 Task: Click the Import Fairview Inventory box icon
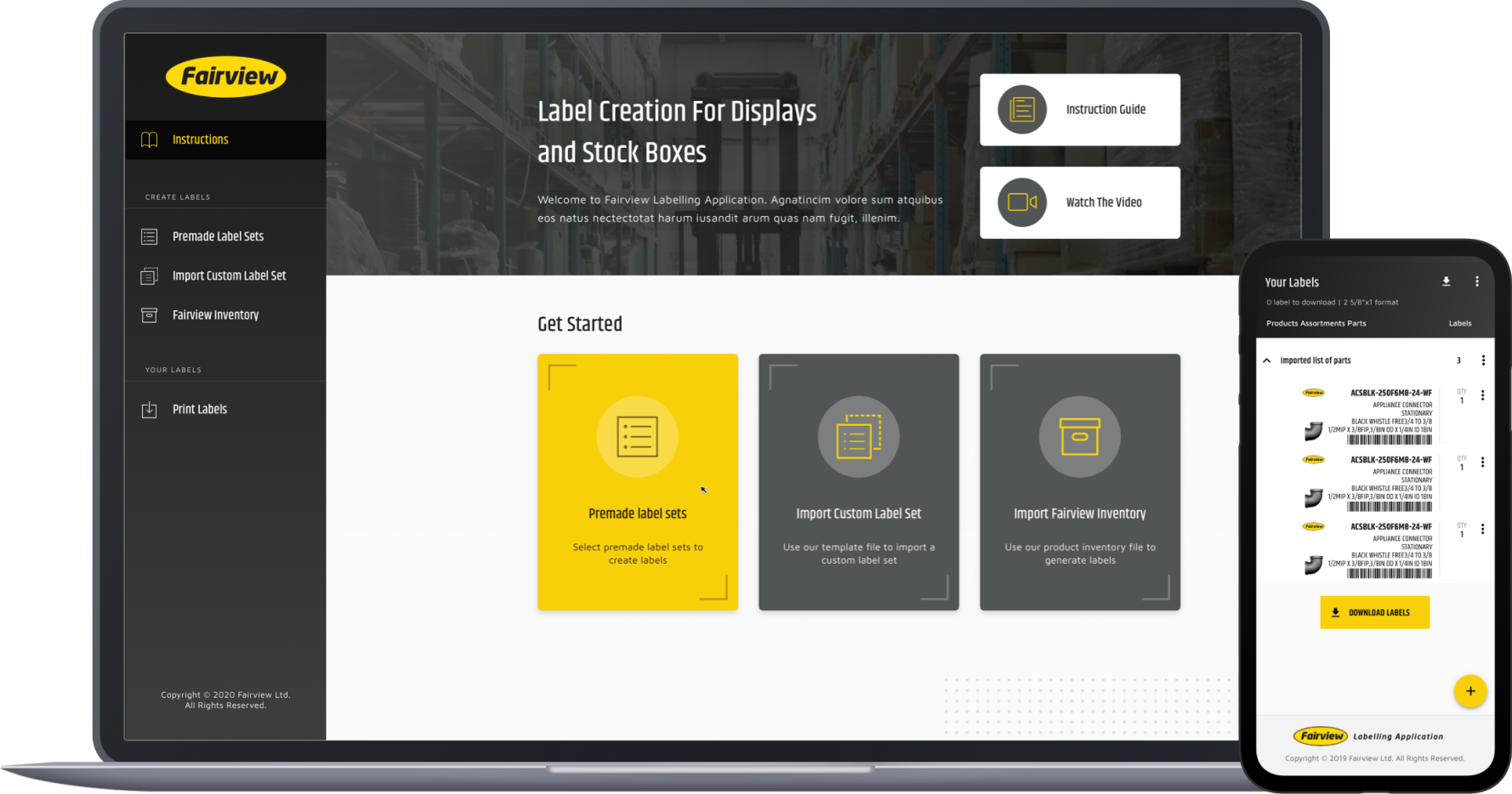coord(1079,437)
